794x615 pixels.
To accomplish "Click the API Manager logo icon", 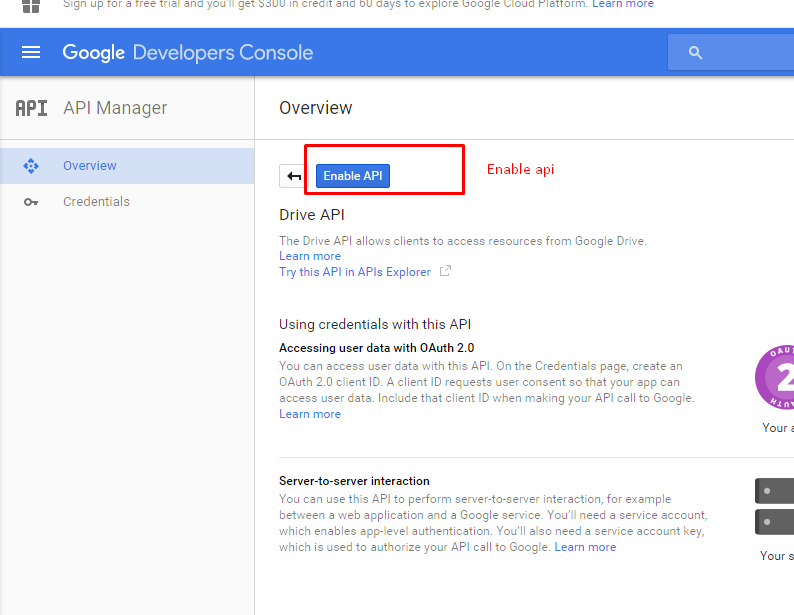I will [31, 108].
